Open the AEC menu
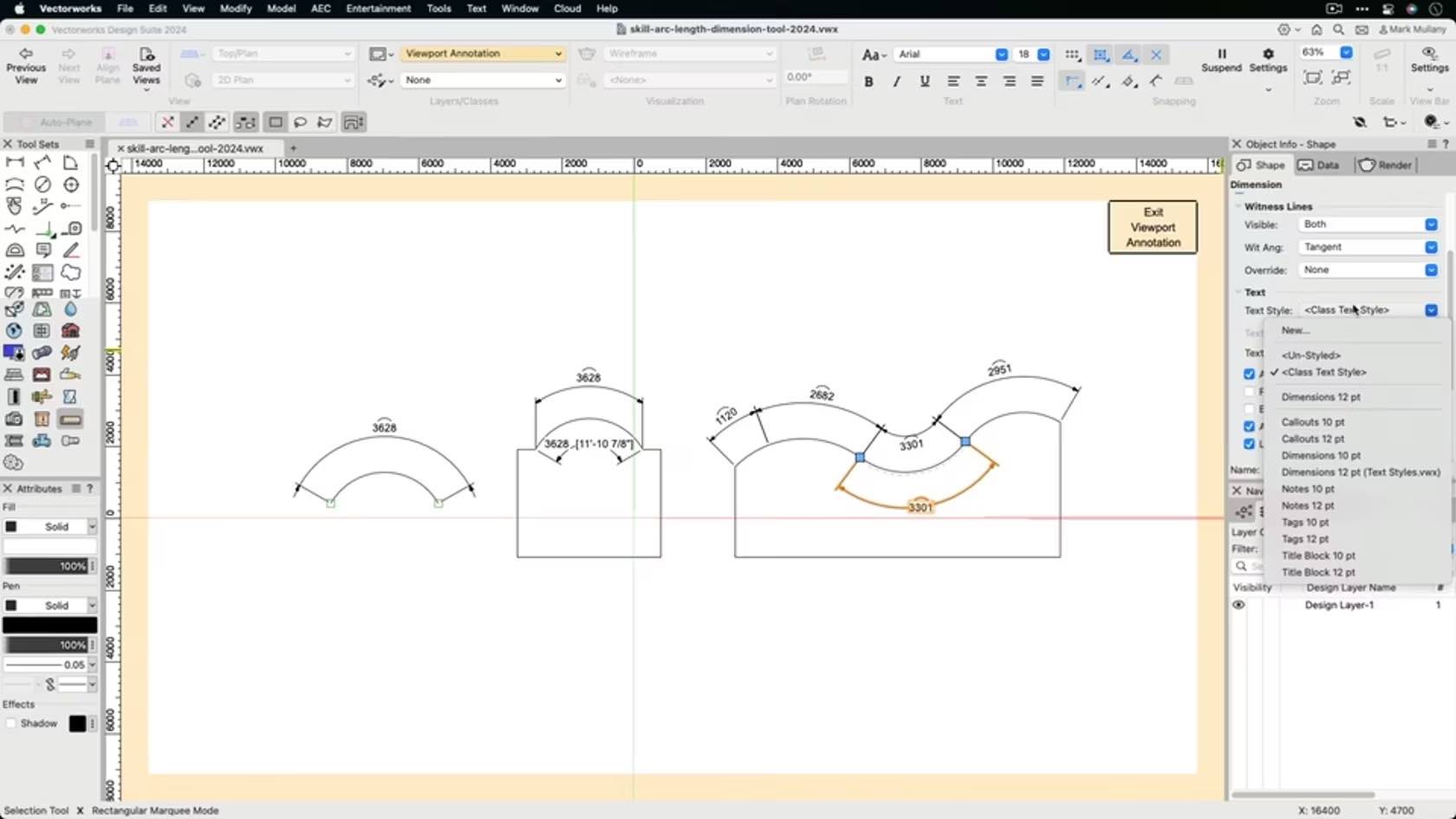Image resolution: width=1456 pixels, height=819 pixels. (x=321, y=9)
